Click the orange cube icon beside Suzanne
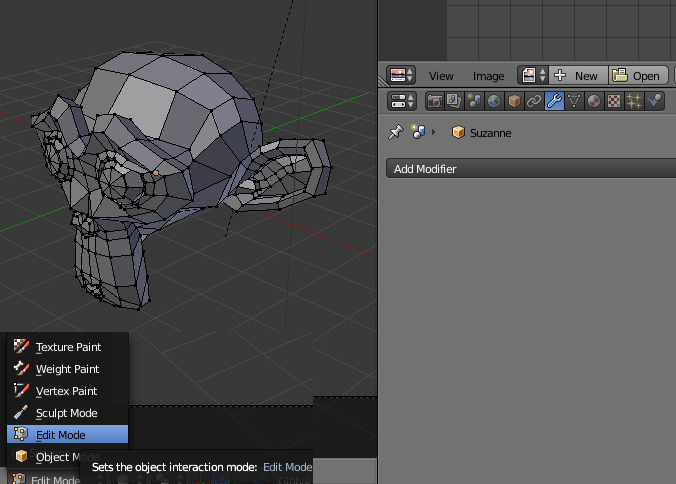This screenshot has height=484, width=676. (458, 132)
